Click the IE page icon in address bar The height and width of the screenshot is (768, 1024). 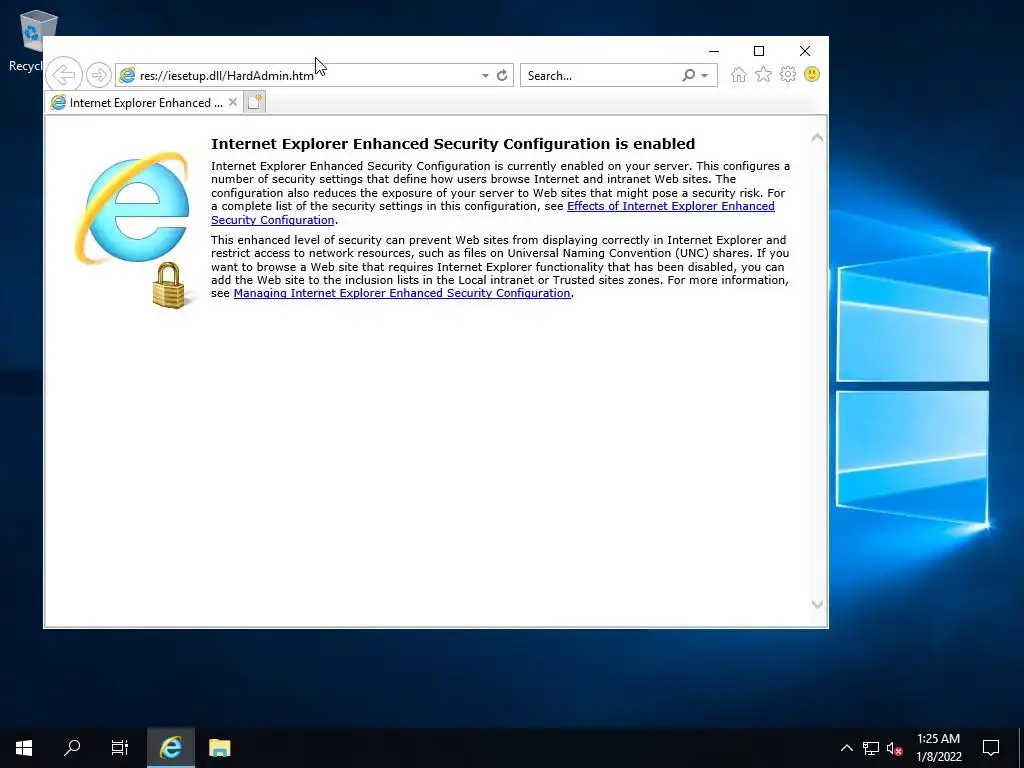127,76
